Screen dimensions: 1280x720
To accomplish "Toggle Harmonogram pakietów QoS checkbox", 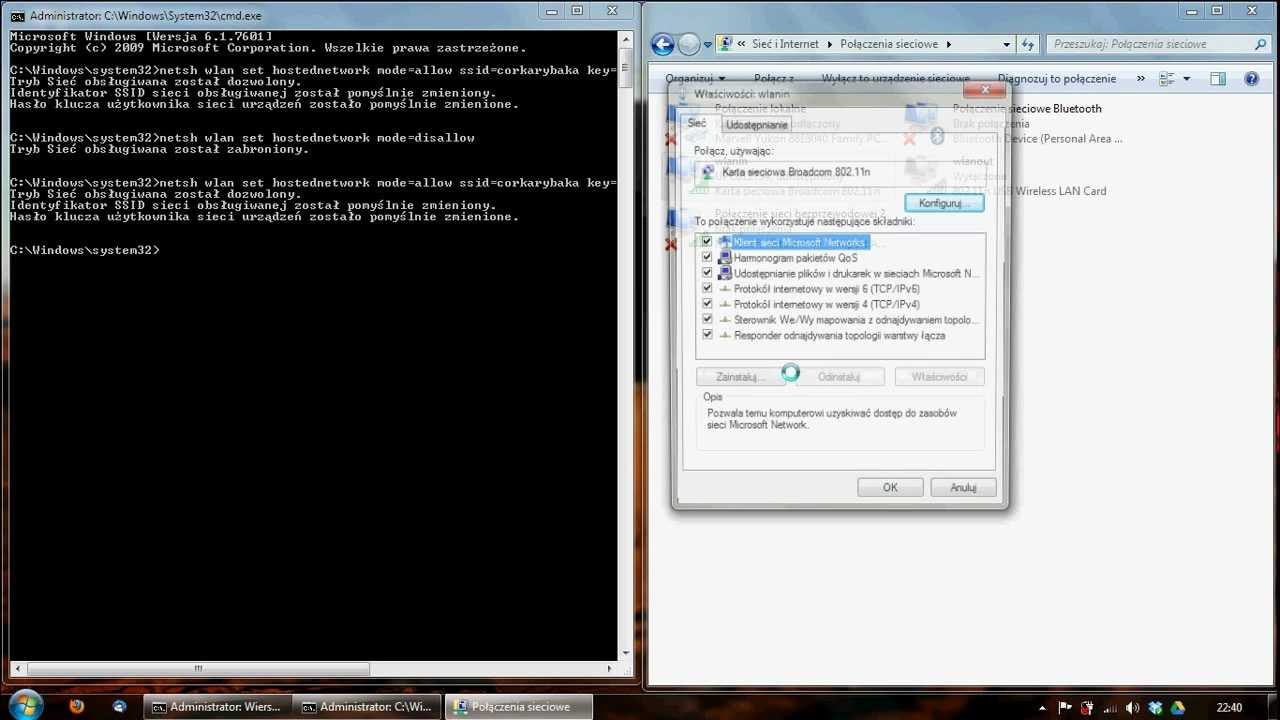I will [707, 258].
